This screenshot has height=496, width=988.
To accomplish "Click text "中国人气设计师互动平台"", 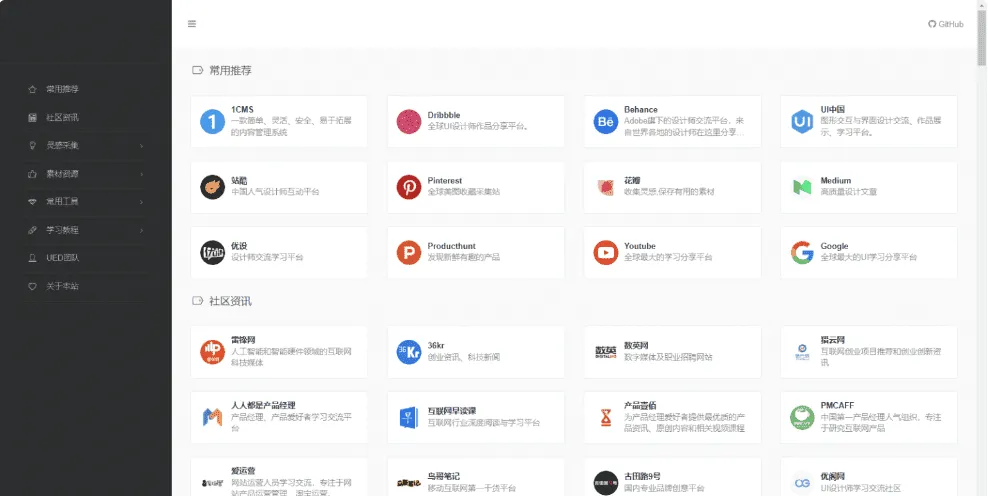I will (275, 192).
